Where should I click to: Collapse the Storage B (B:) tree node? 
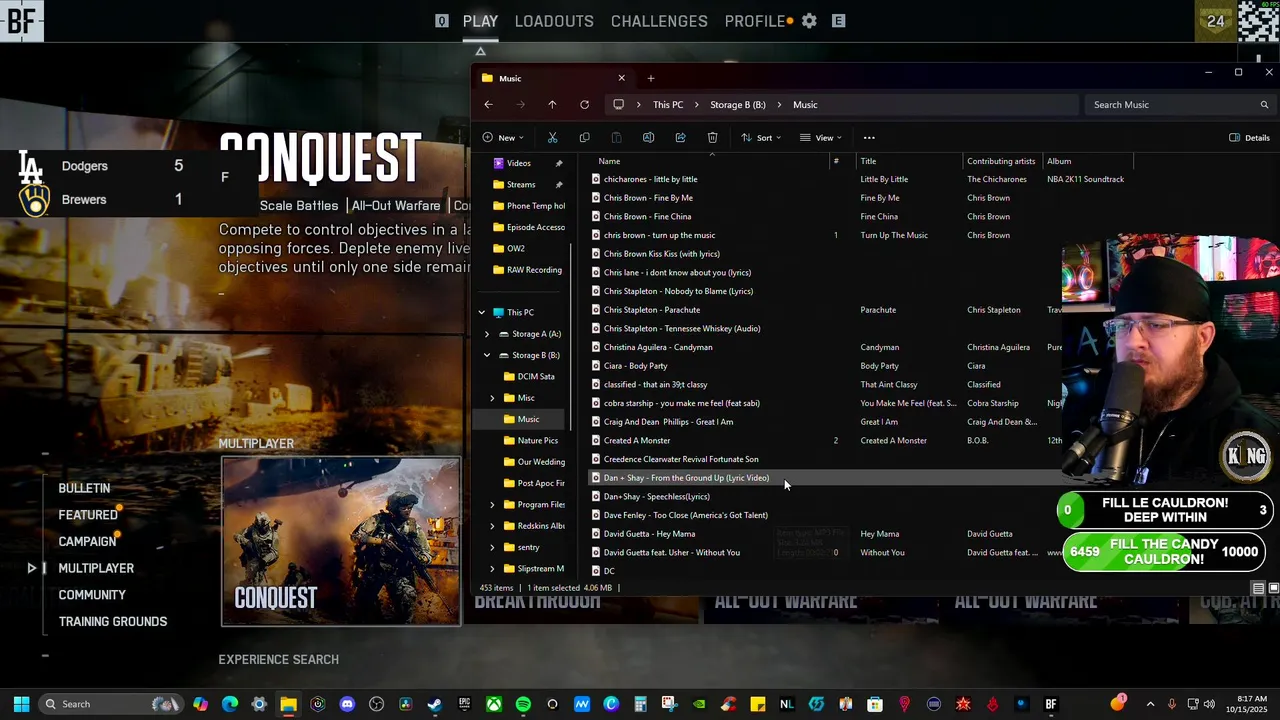(x=487, y=355)
